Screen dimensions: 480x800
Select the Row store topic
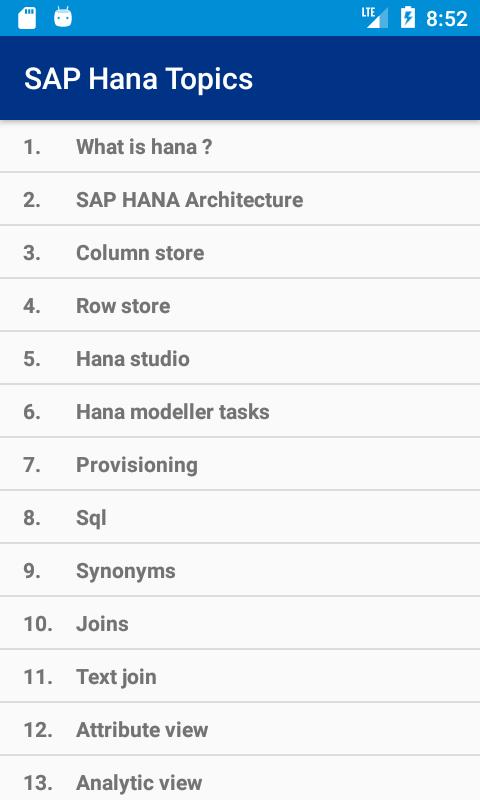point(240,306)
